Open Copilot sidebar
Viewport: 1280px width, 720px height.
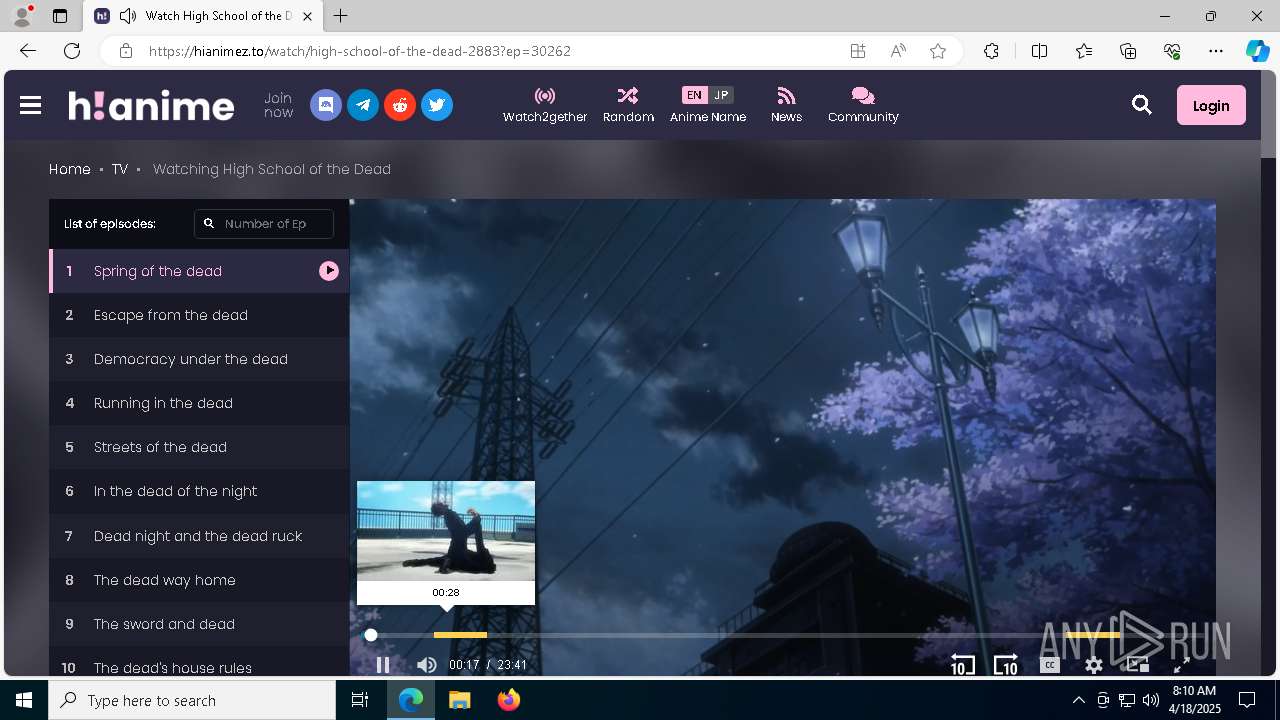point(1257,51)
